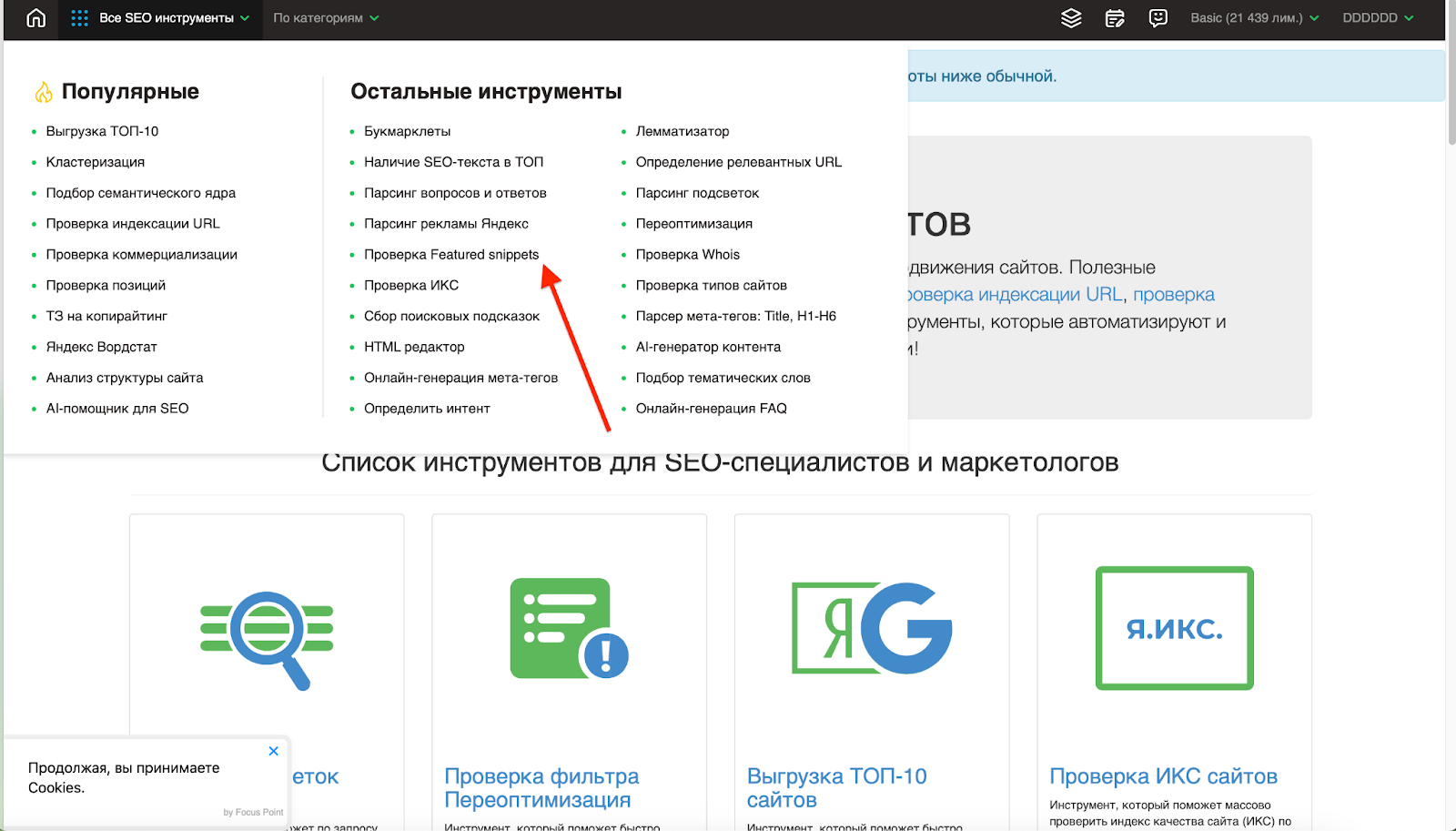Close the cookies notice popup

[x=273, y=751]
